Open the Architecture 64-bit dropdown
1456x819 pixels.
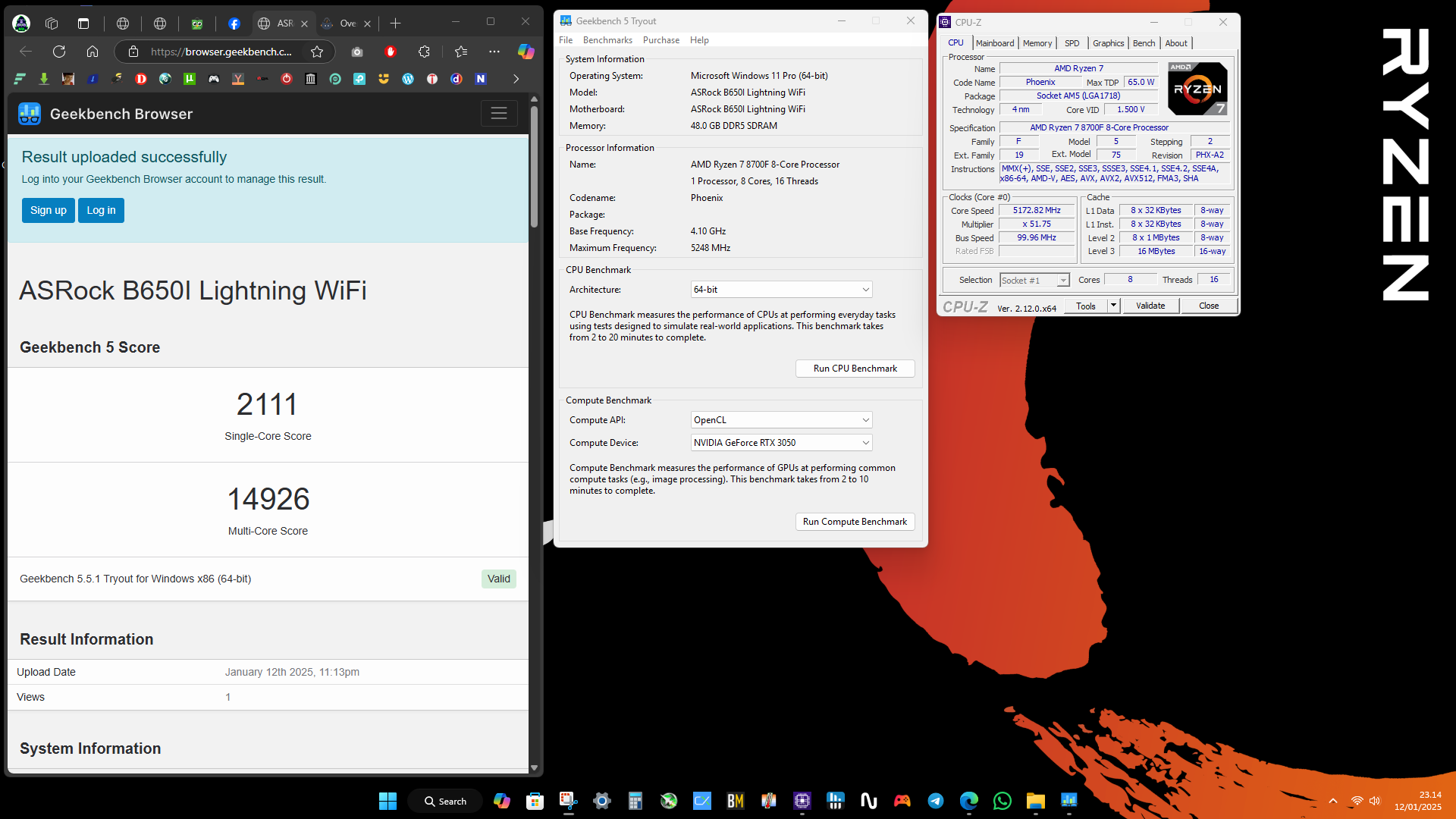click(x=781, y=290)
